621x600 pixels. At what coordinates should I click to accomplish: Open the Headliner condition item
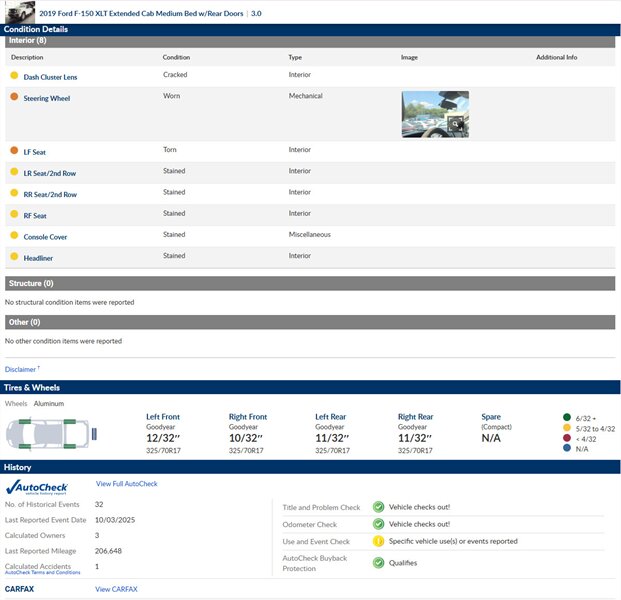(x=38, y=258)
